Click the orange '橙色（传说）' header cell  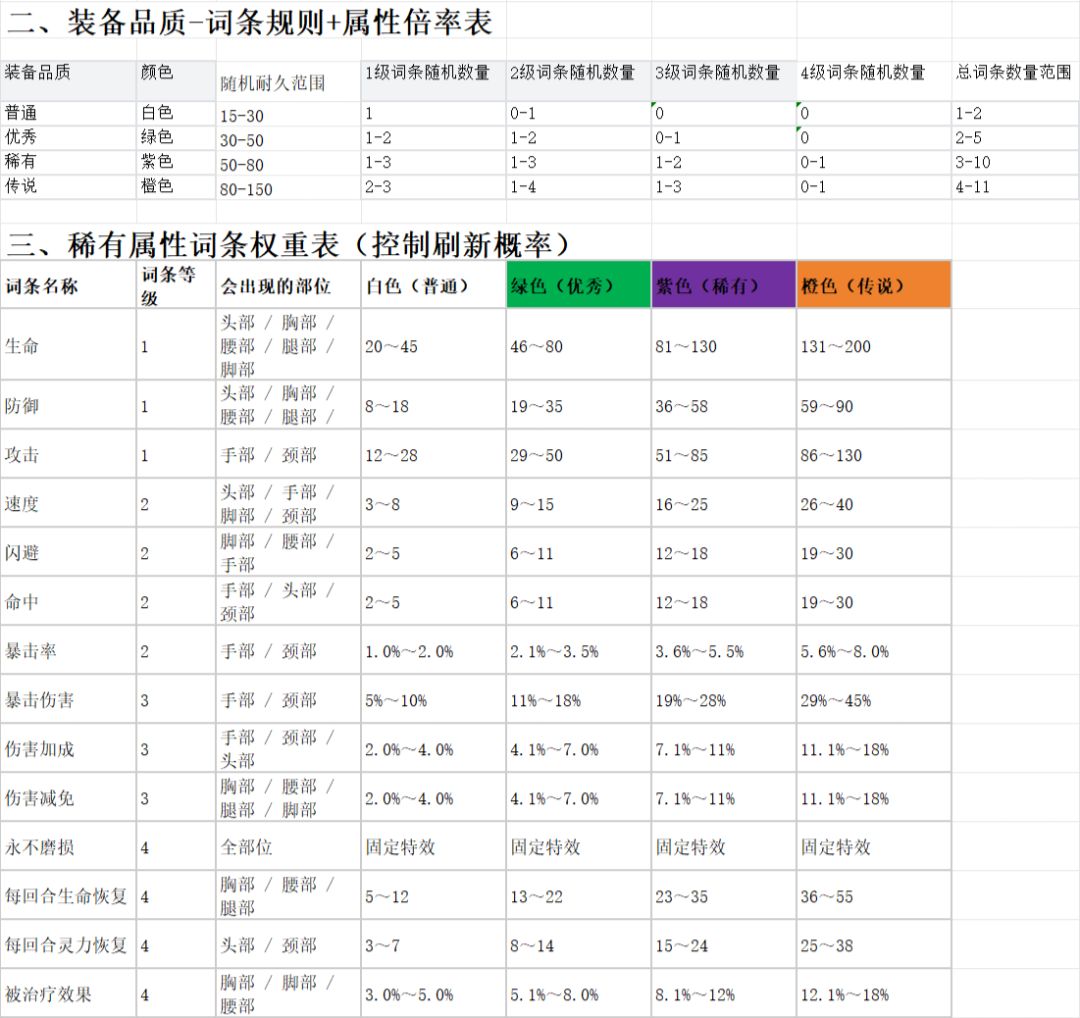click(x=874, y=285)
